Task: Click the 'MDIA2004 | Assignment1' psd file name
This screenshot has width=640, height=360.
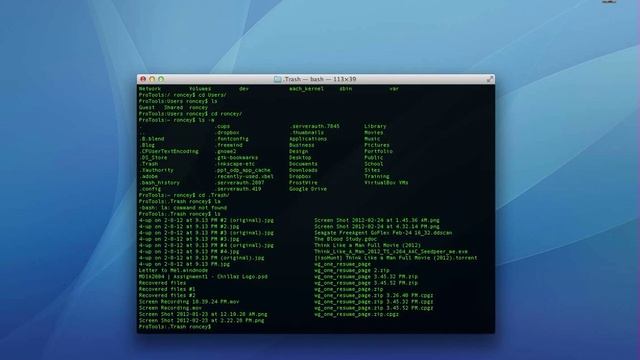Action: (203, 277)
